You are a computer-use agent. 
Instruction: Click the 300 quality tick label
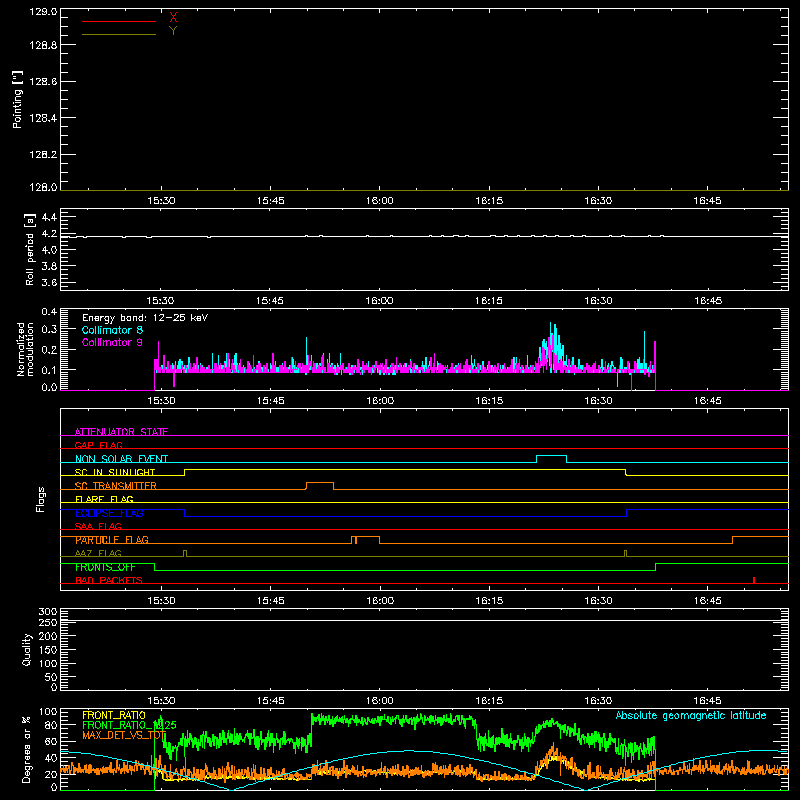[48, 612]
